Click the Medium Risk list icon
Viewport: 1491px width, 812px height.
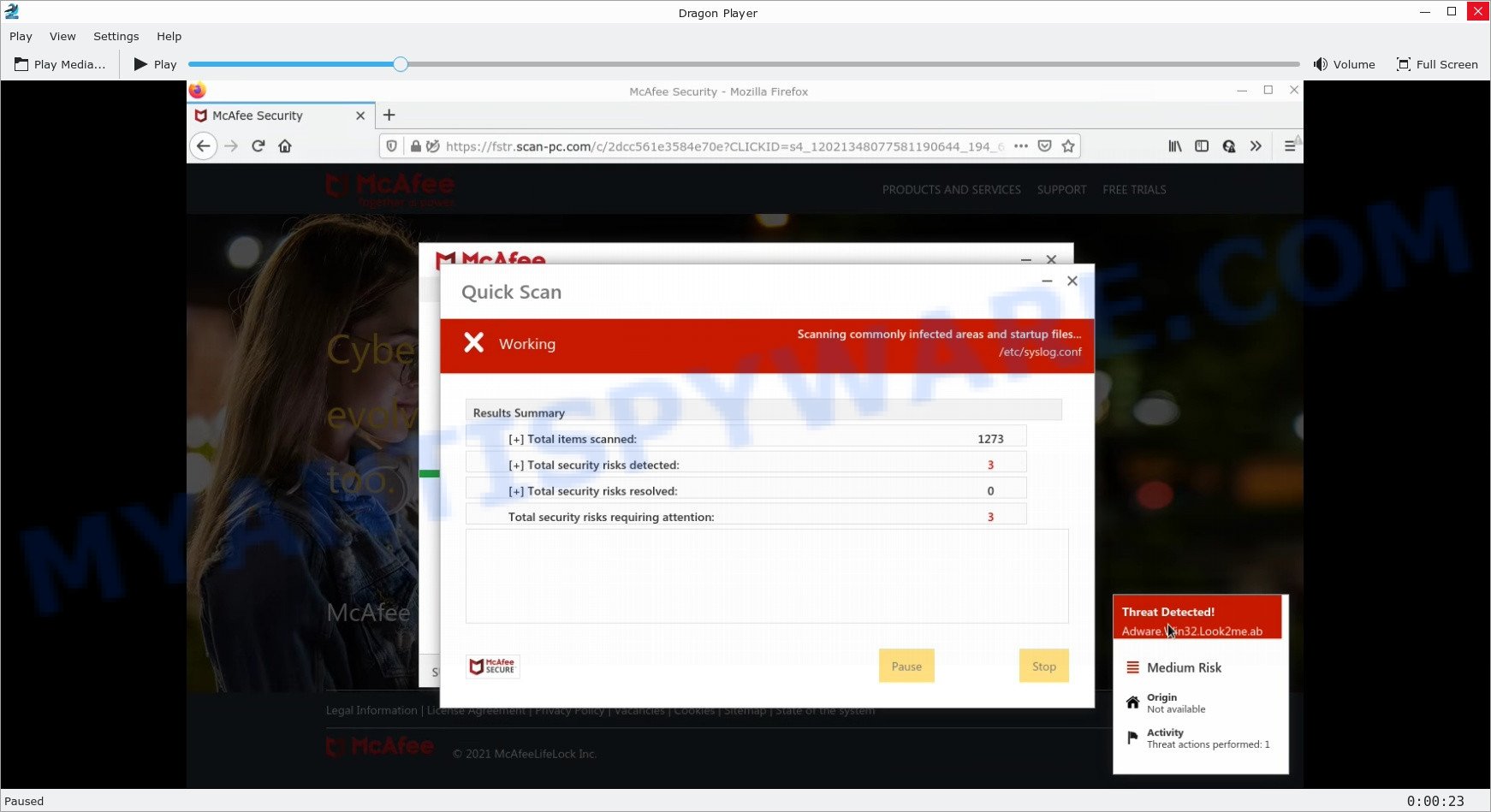(x=1132, y=667)
